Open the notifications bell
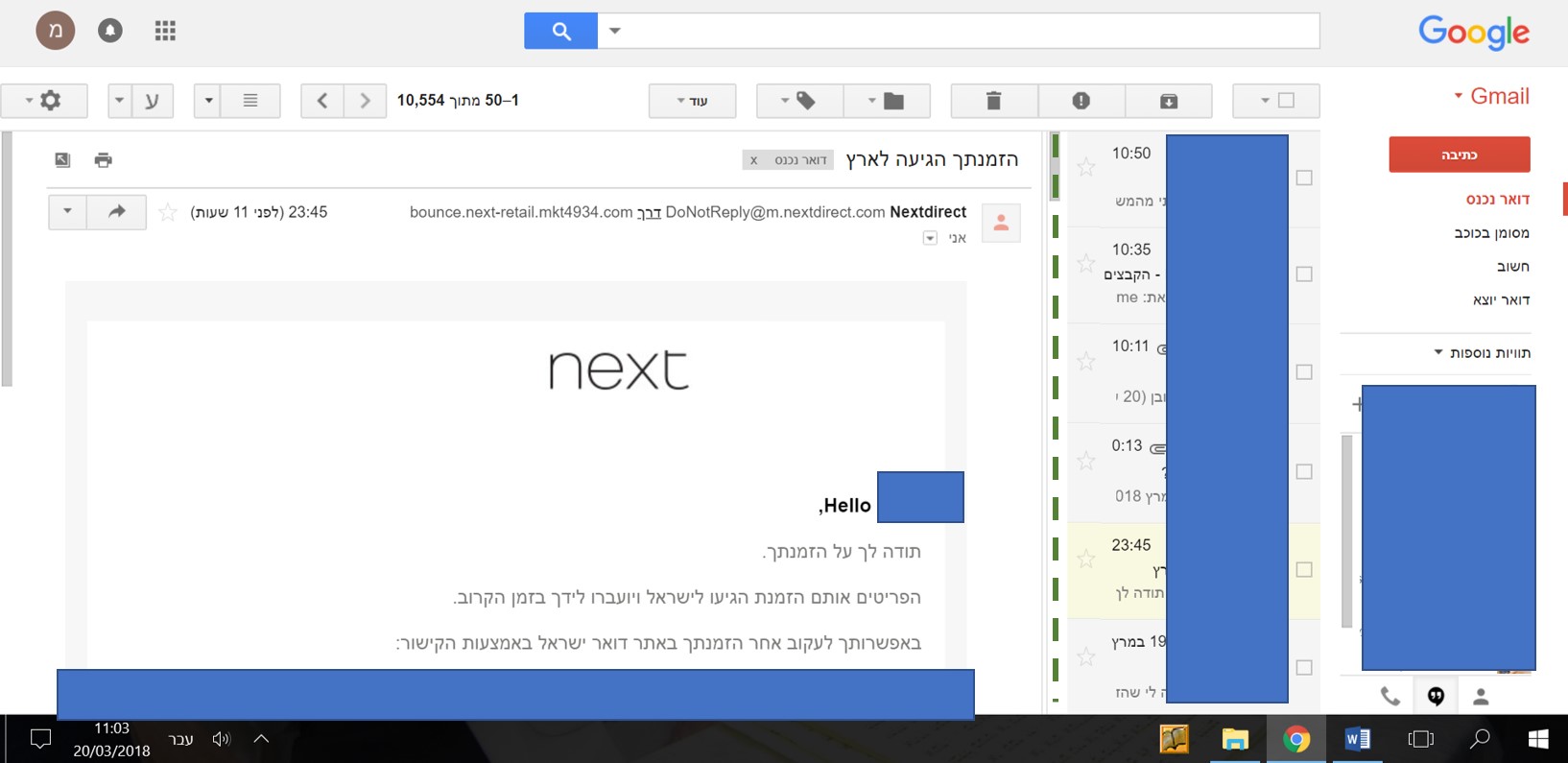The height and width of the screenshot is (763, 1568). [110, 31]
